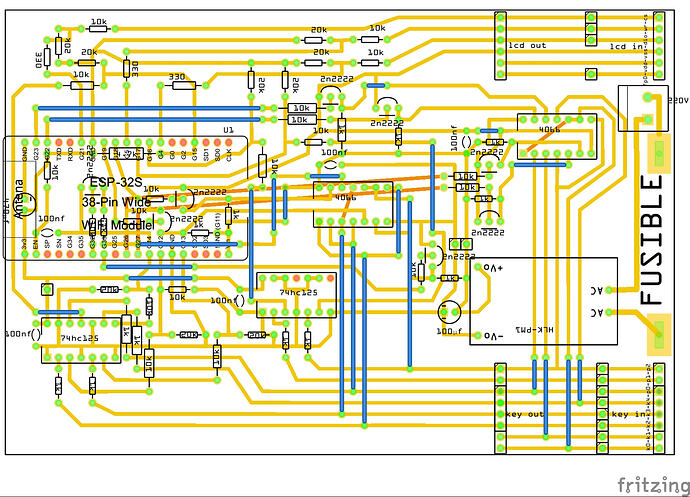Click the 100µf capacitor label
Screen dimensions: 690x497
click(449, 331)
